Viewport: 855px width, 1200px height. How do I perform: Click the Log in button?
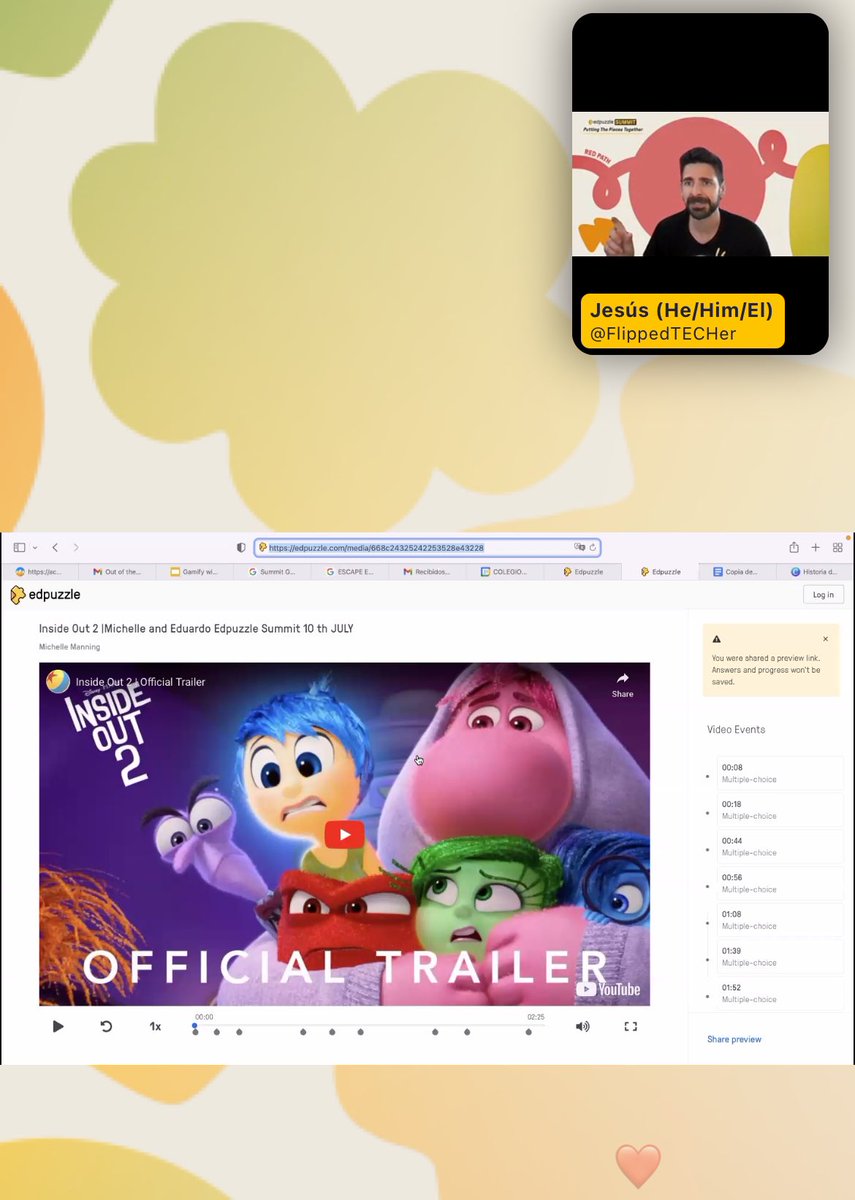coord(823,594)
